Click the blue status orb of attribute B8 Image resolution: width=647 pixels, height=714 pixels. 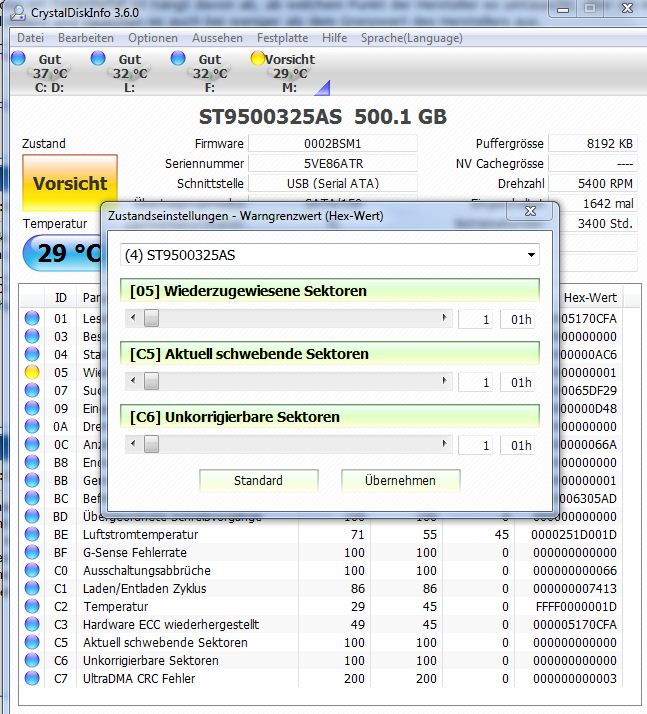coord(32,462)
